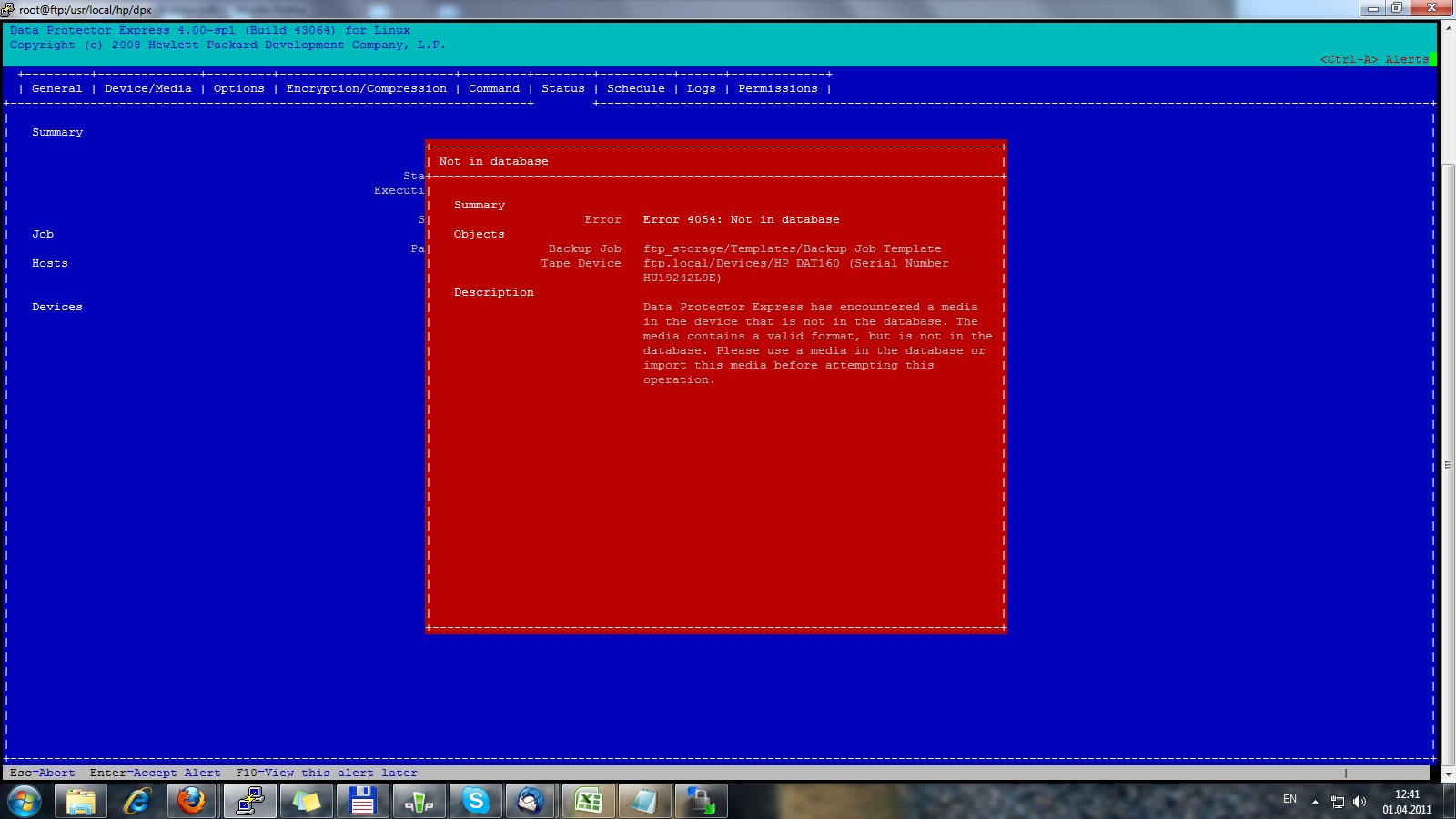Switch to the Command tab
Image resolution: width=1456 pixels, height=819 pixels.
[x=494, y=88]
